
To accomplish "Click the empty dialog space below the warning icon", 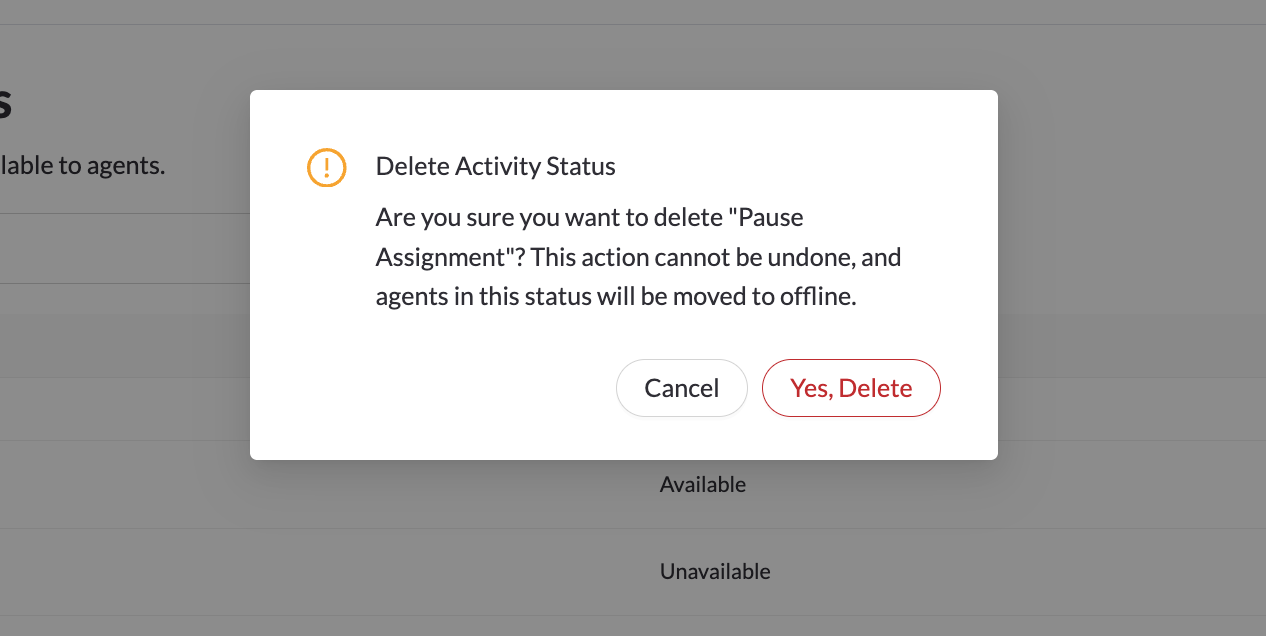I will click(x=326, y=300).
